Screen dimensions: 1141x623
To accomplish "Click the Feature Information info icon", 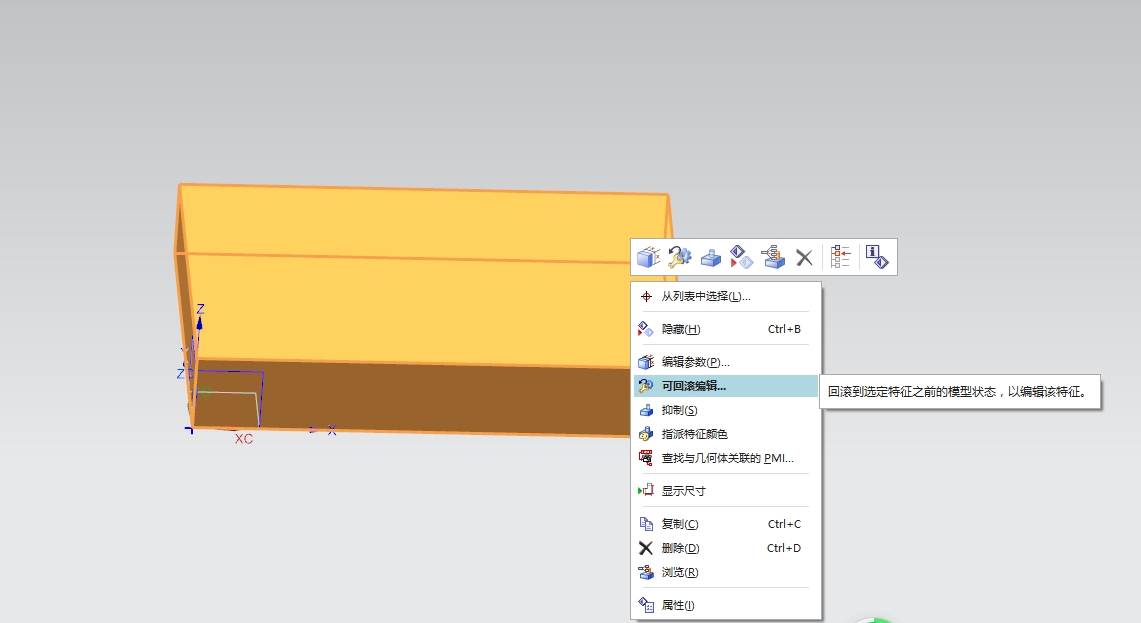I will [x=876, y=257].
